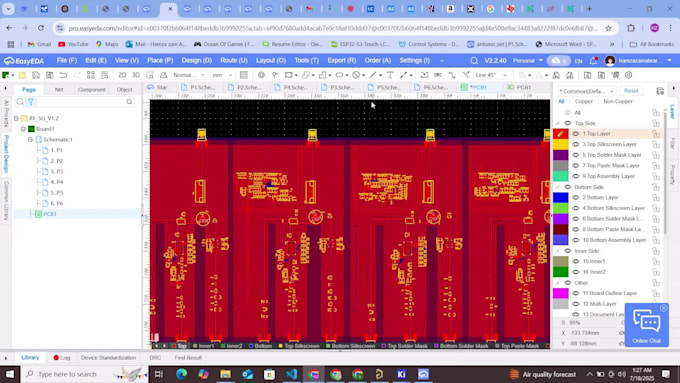Click the undo arrow in the toolbar

click(x=63, y=75)
